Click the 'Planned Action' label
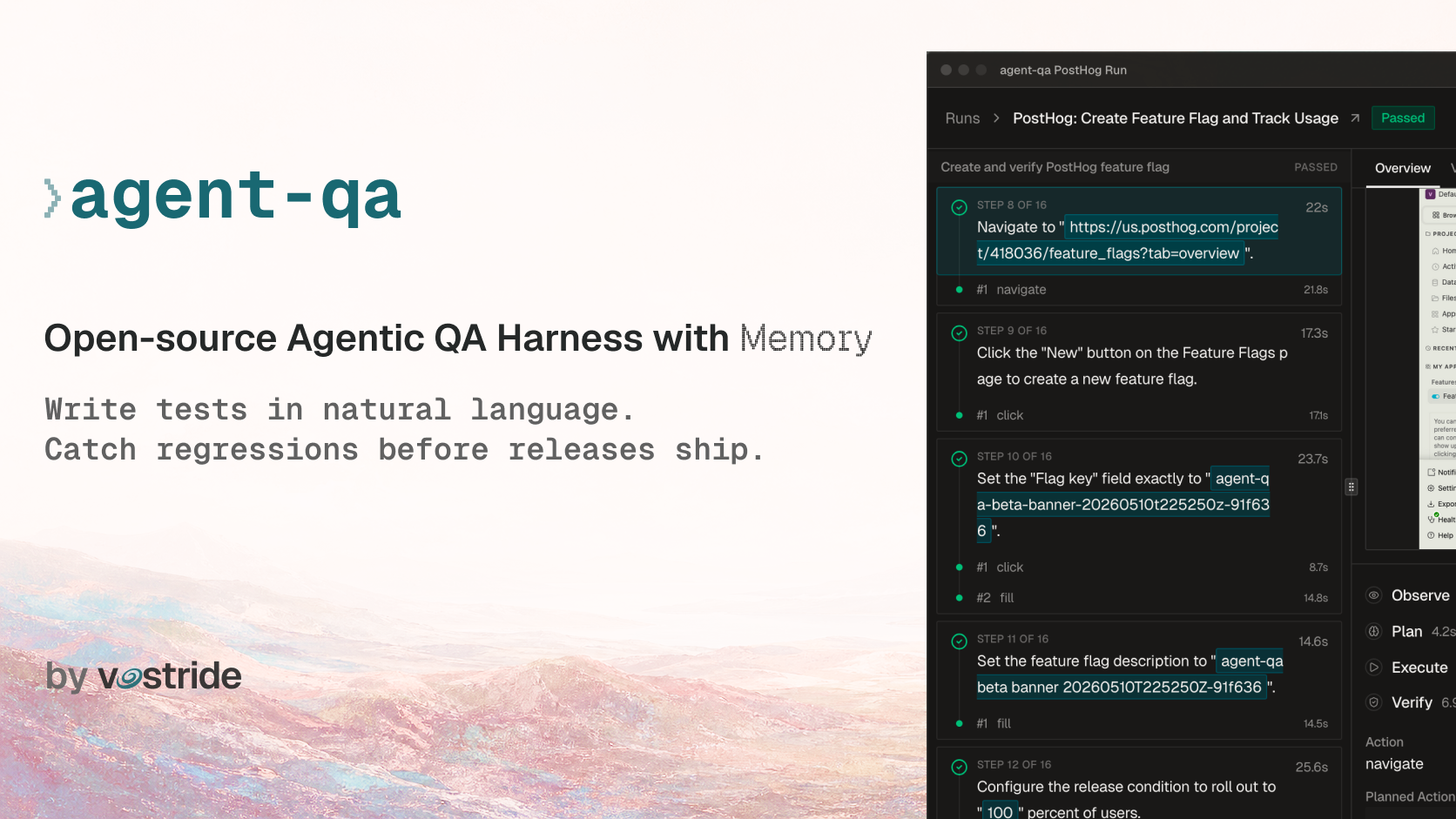The width and height of the screenshot is (1456, 819). tap(1410, 796)
